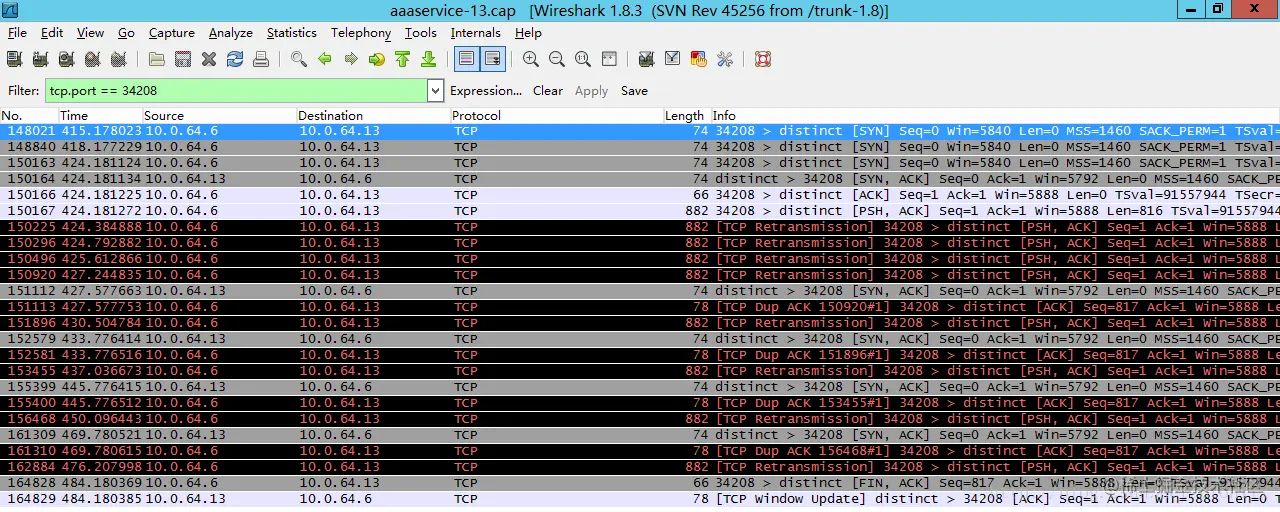Open the Capture menu
Viewport: 1280px width, 512px height.
click(x=171, y=33)
